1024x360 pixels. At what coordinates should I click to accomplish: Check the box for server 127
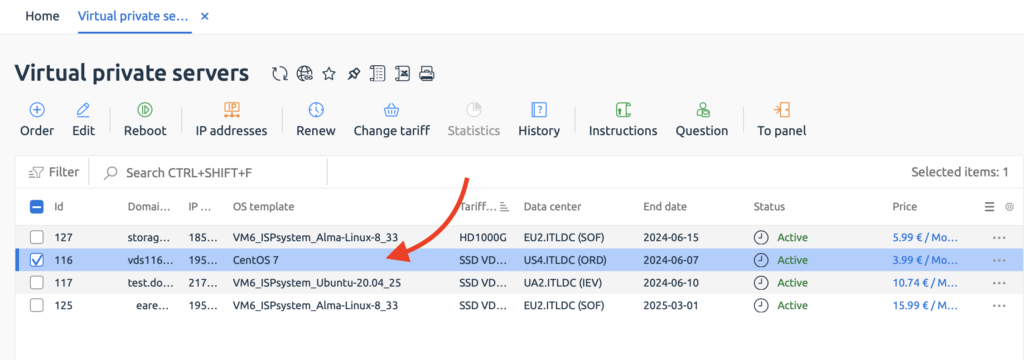point(37,237)
